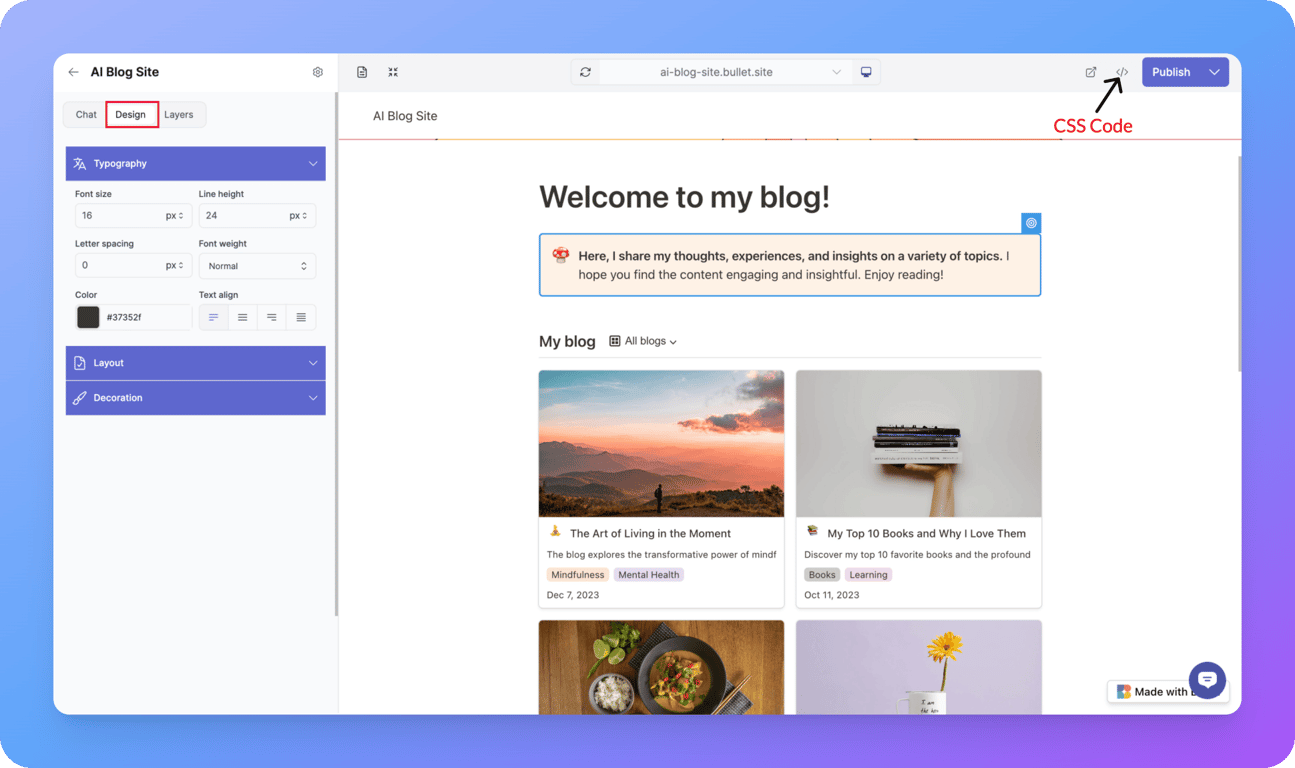The width and height of the screenshot is (1295, 768).
Task: Open site settings gear icon
Action: coord(318,72)
